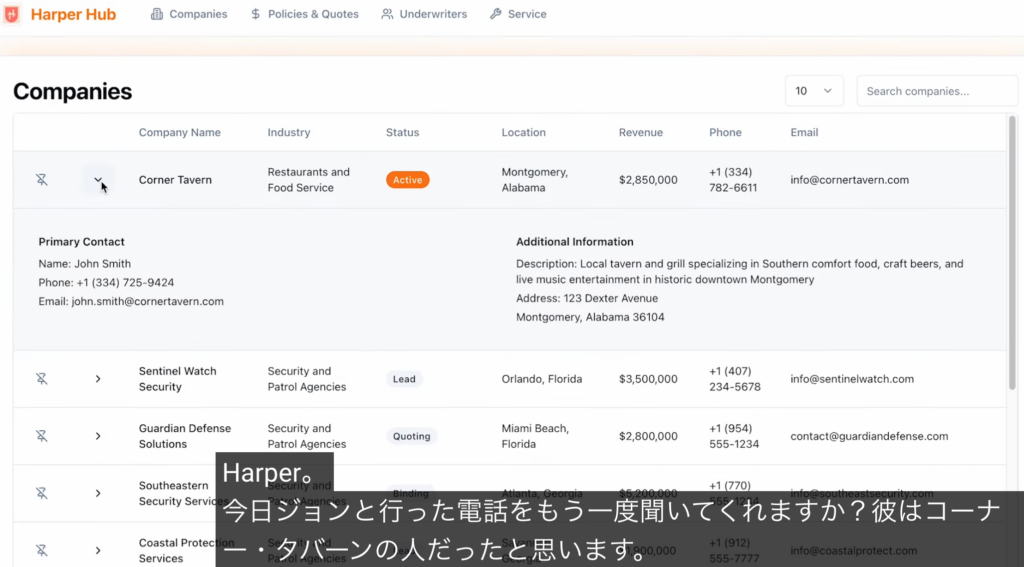
Task: Click the Revenue column header
Action: [x=641, y=133]
